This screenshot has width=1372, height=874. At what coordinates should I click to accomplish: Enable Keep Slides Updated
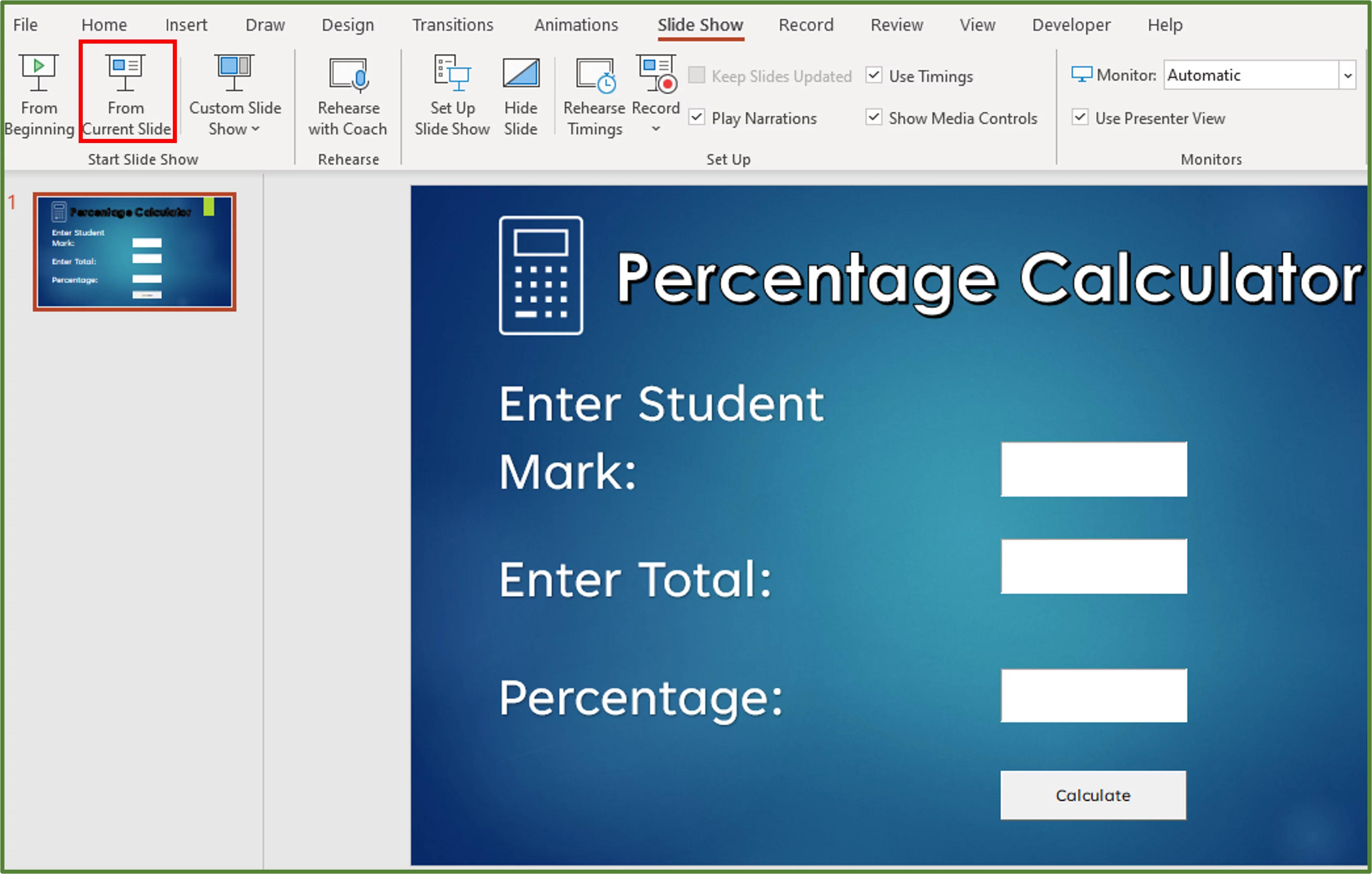pos(696,75)
